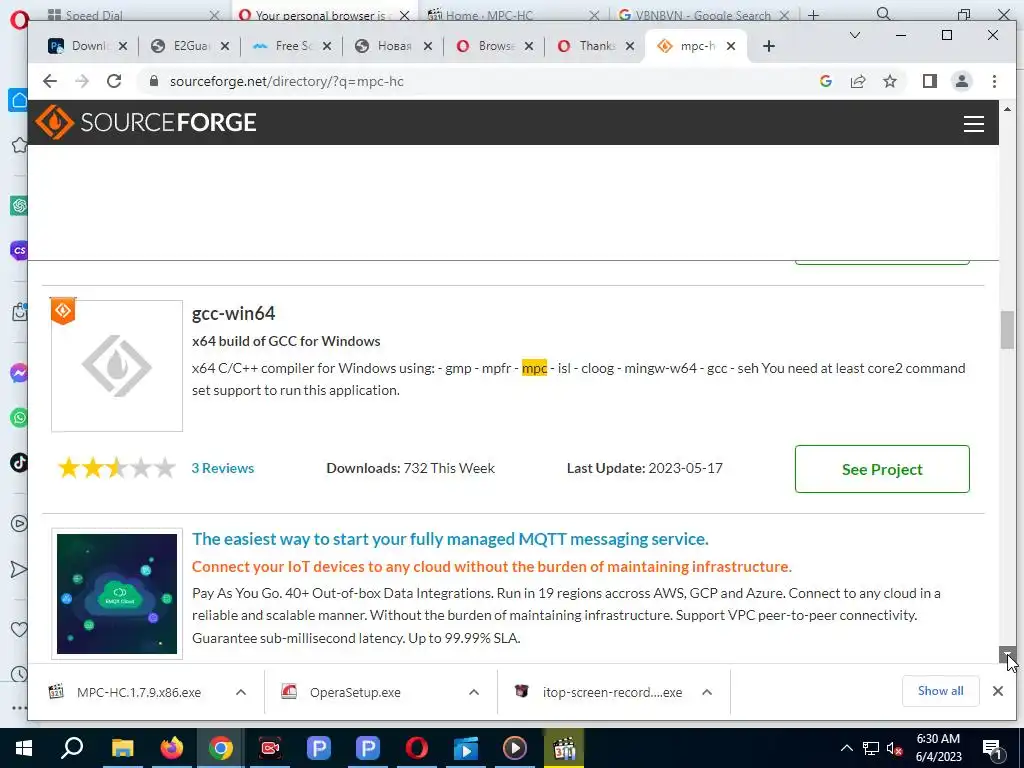Open Messenger in the Opera sidebar

click(19, 373)
